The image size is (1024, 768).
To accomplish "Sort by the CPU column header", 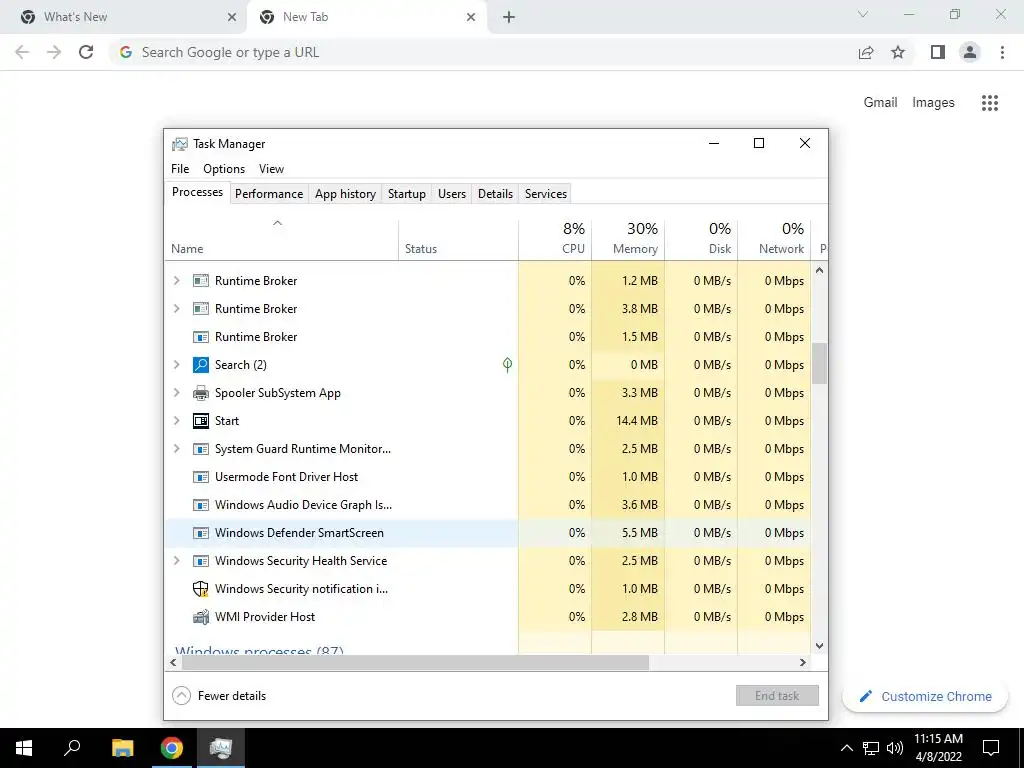I will coord(555,239).
